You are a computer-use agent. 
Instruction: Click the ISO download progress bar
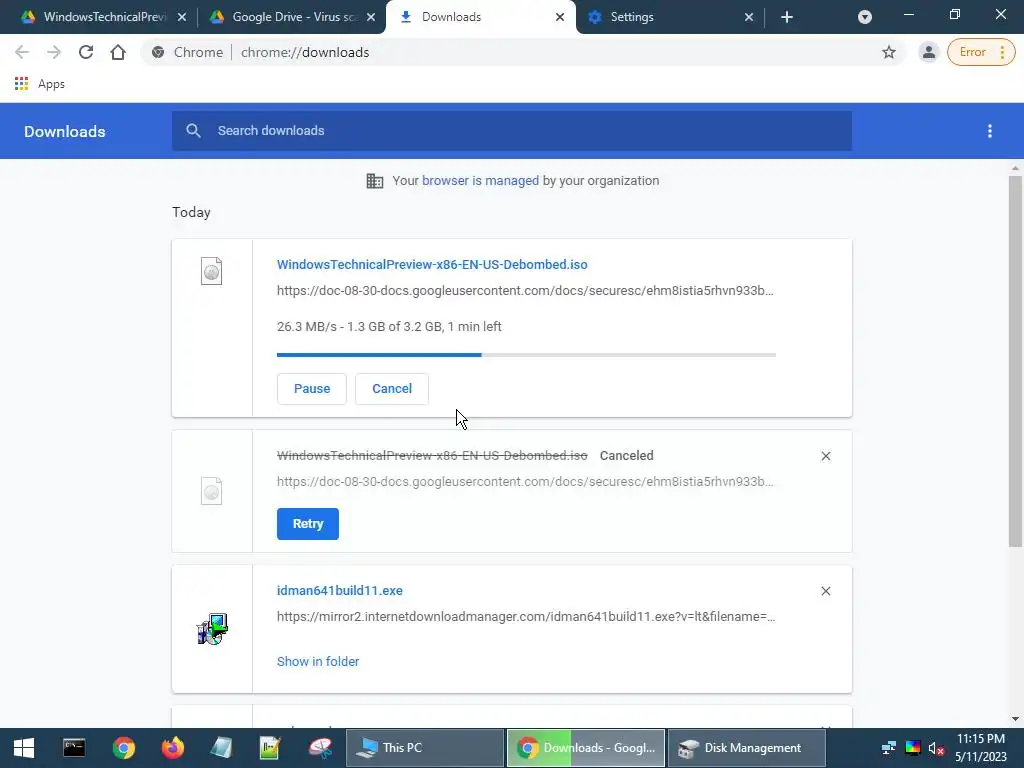coord(526,355)
